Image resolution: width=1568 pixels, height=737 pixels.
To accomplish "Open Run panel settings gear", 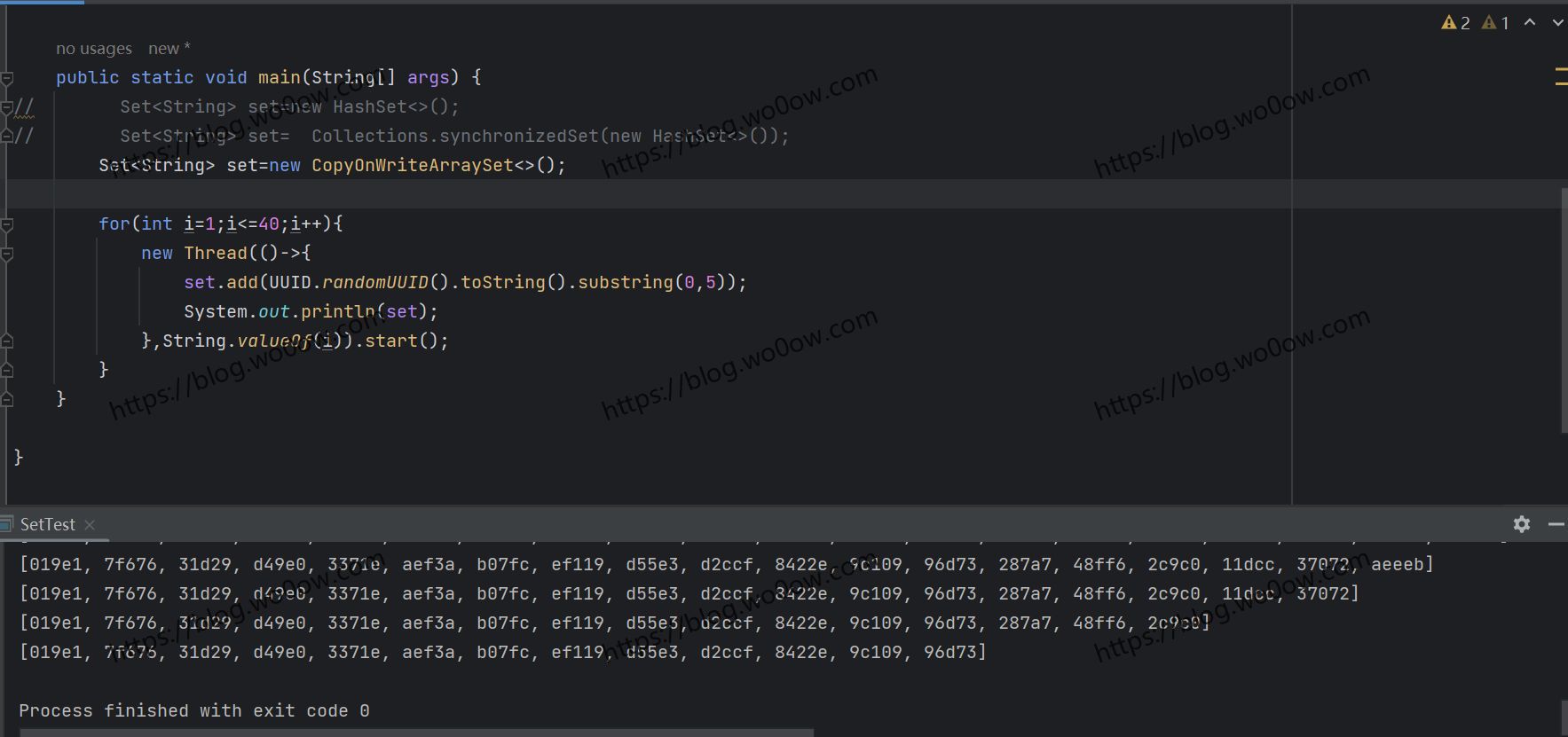I will point(1522,524).
